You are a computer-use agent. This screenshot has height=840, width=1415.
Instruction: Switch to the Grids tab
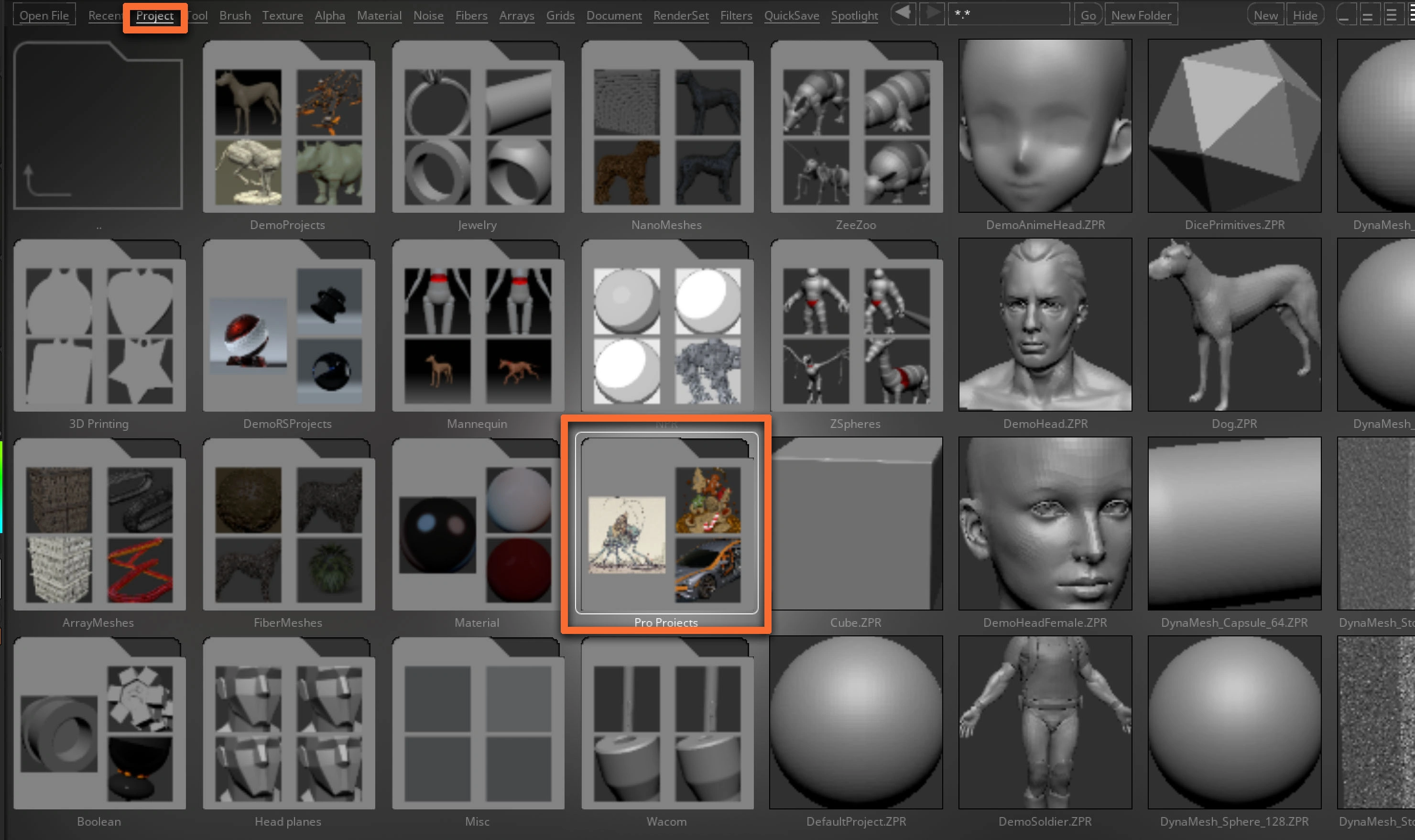point(560,16)
